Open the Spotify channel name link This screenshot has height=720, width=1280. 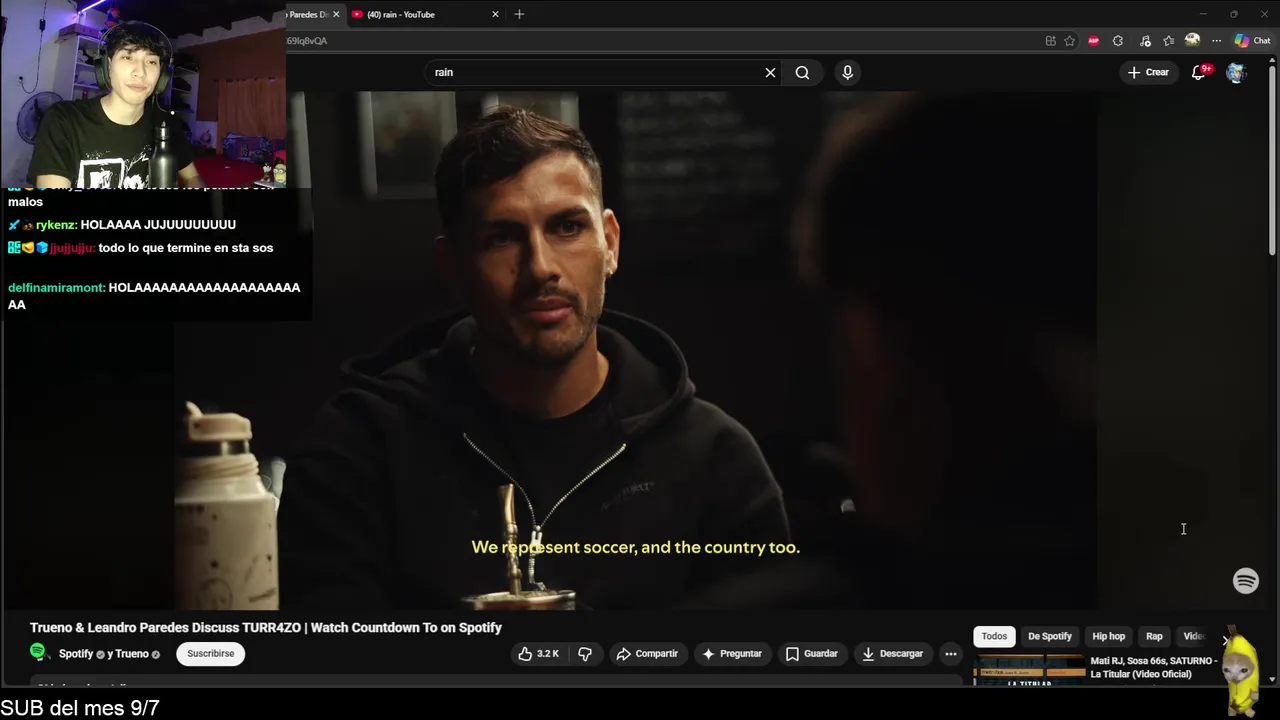[76, 654]
